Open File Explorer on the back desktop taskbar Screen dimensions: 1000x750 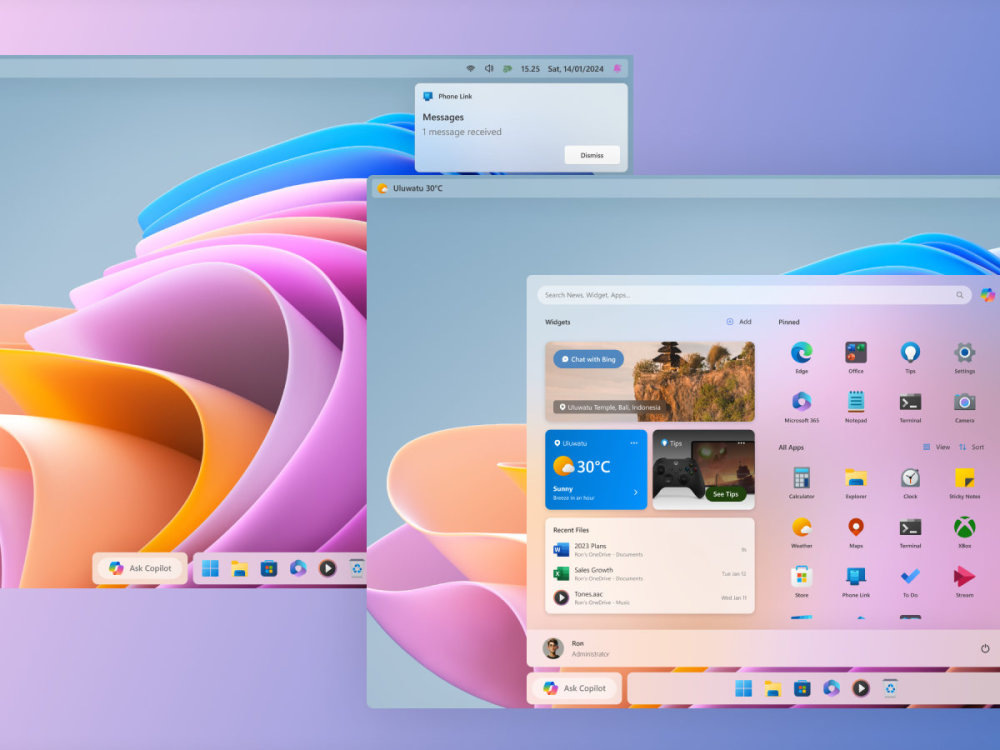(x=240, y=569)
